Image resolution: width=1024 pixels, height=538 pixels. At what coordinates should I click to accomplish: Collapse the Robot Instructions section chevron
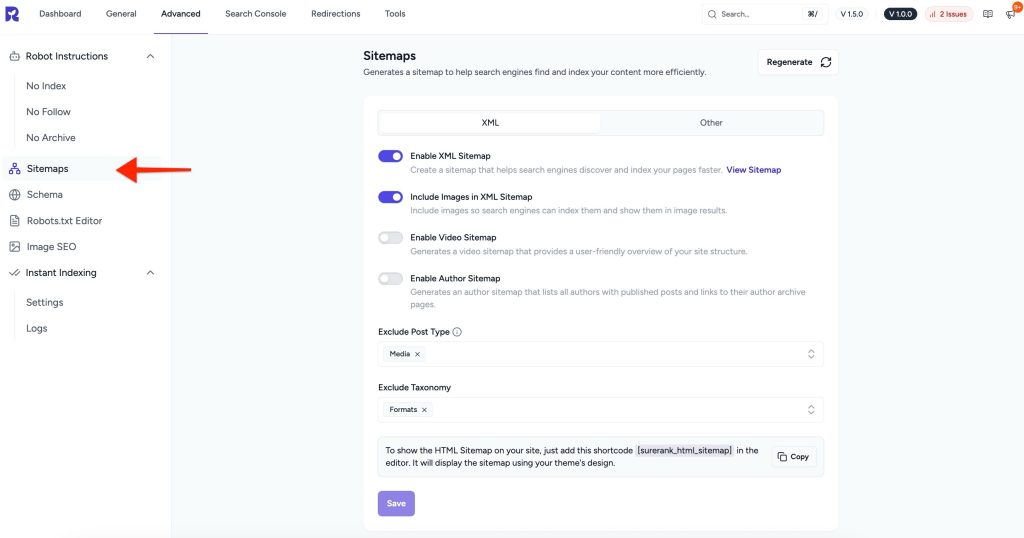pos(150,56)
